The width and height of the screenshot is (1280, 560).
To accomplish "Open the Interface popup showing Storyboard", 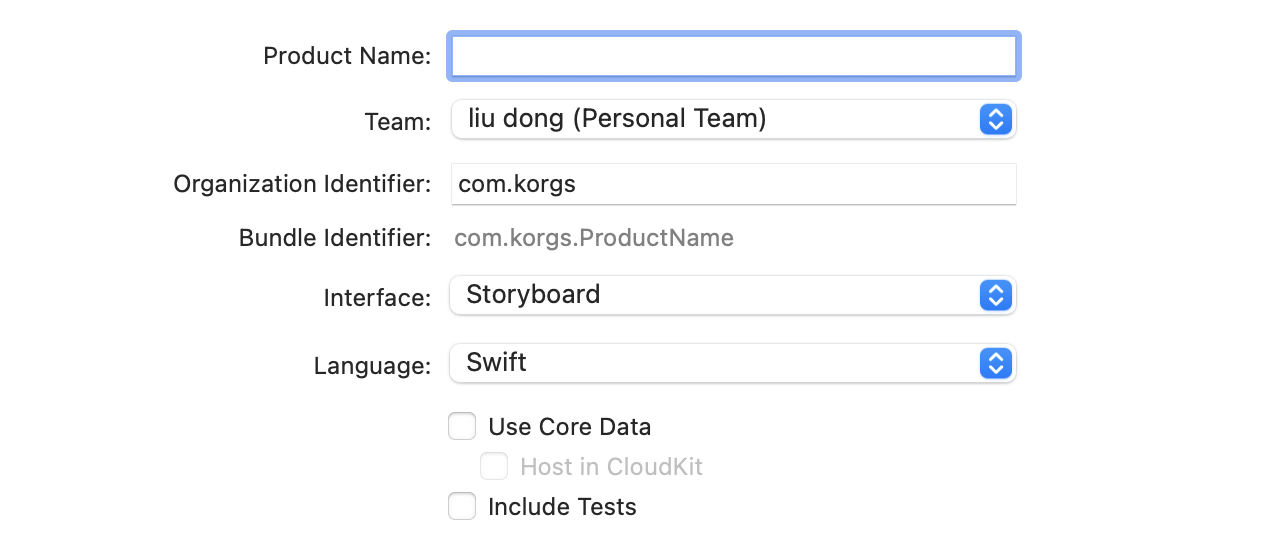I will [x=714, y=295].
